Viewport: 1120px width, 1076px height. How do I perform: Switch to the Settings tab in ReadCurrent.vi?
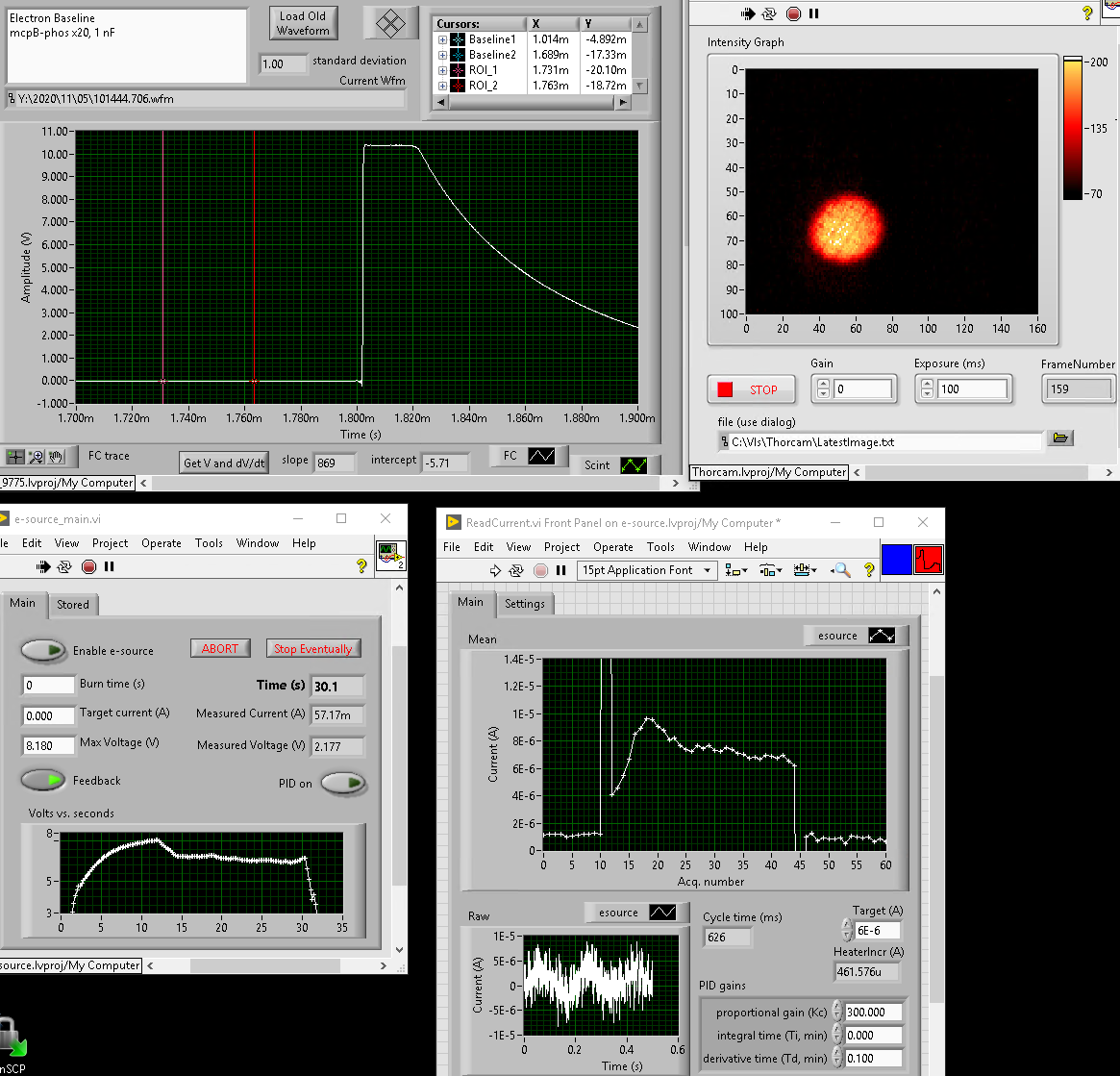click(x=525, y=604)
